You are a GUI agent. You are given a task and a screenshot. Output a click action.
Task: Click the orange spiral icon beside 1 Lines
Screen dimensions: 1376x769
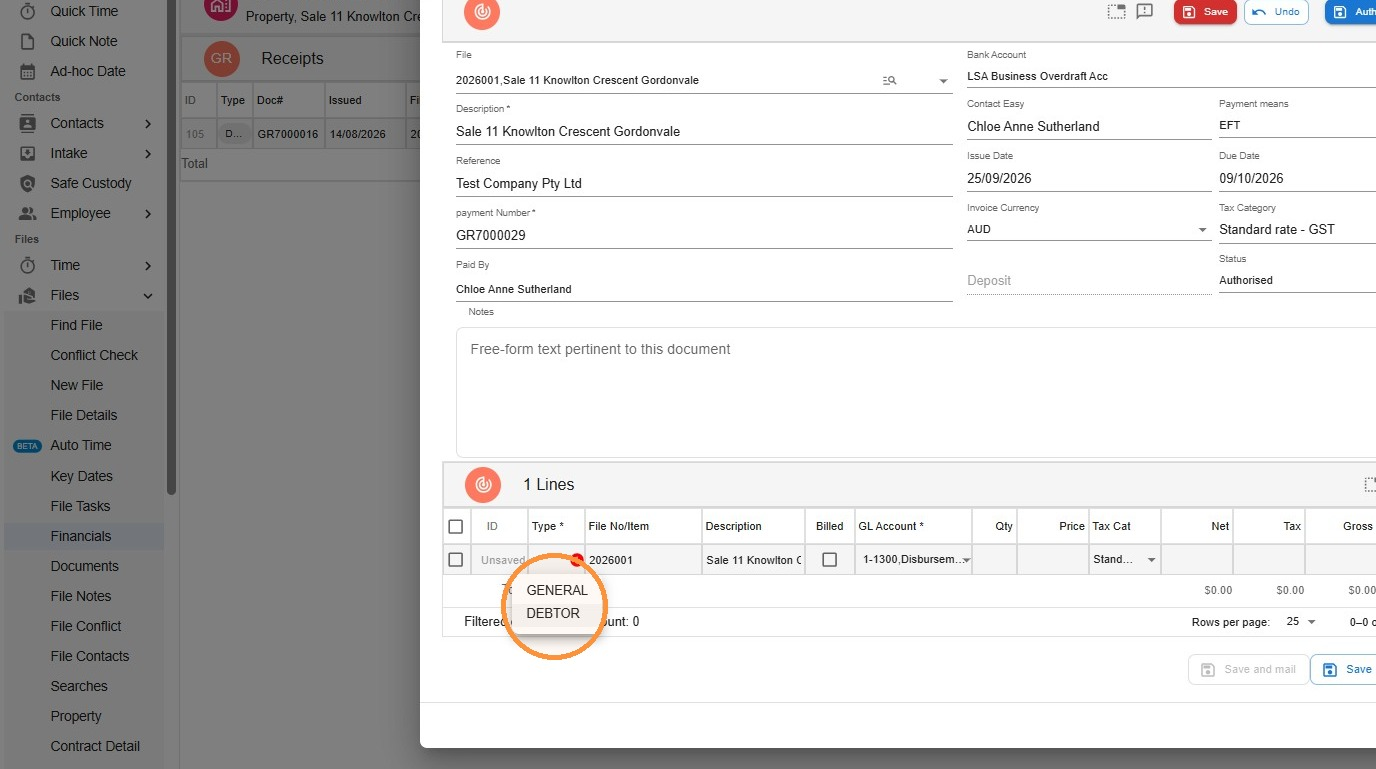(x=483, y=484)
